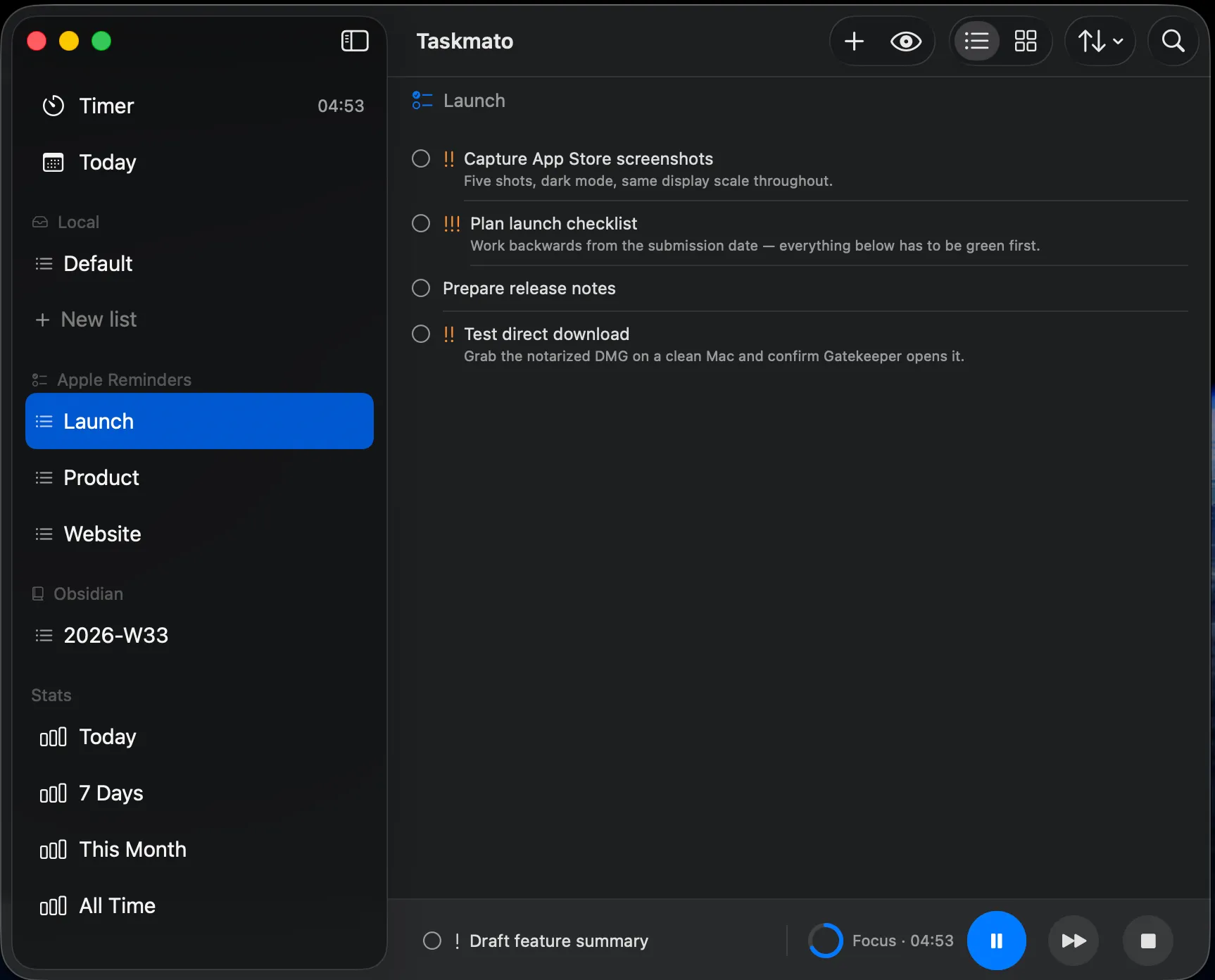Viewport: 1215px width, 980px height.
Task: Show 7 Days stats
Action: click(200, 793)
